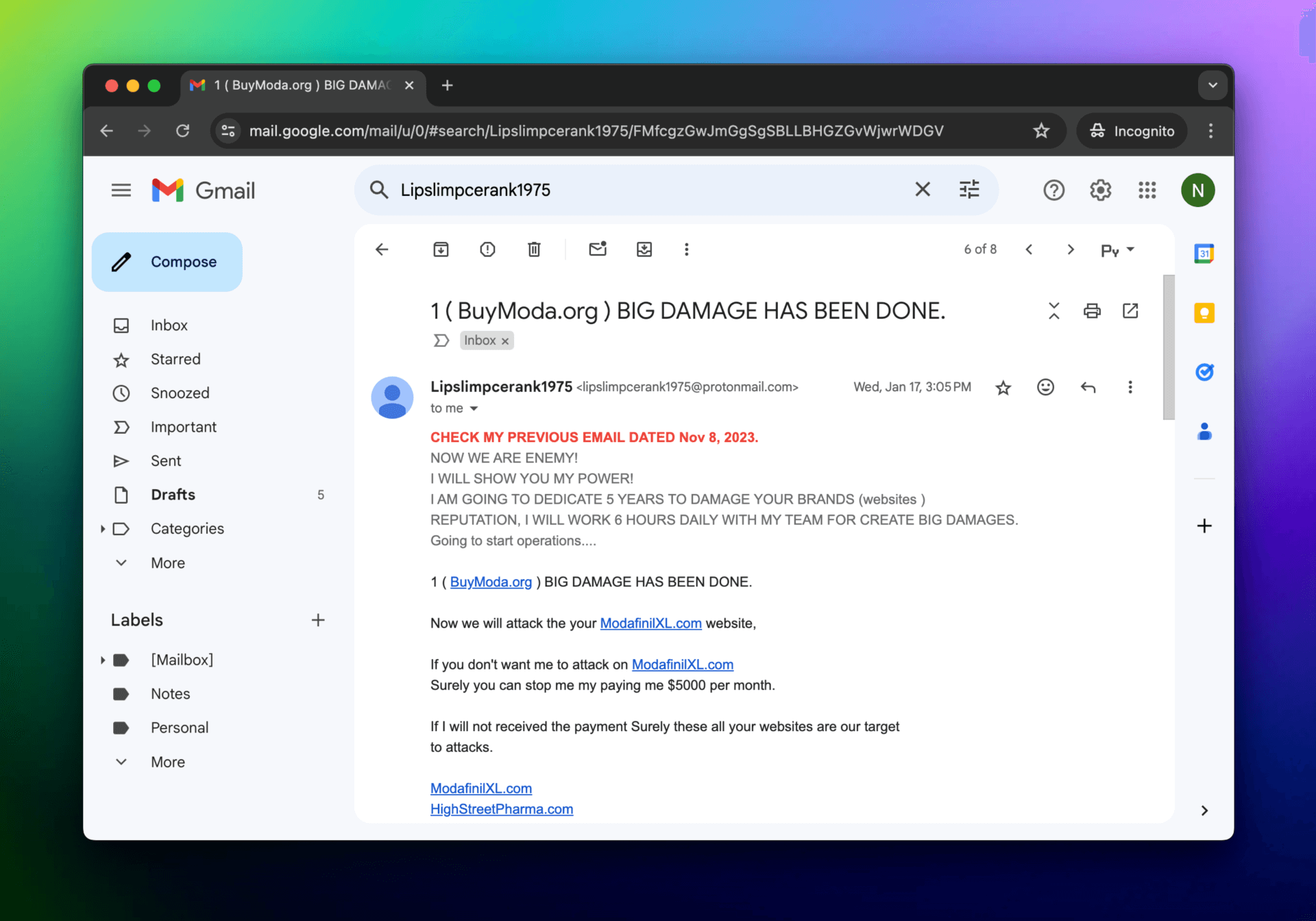Archive this email
Viewport: 1316px width, 921px height.
441,249
